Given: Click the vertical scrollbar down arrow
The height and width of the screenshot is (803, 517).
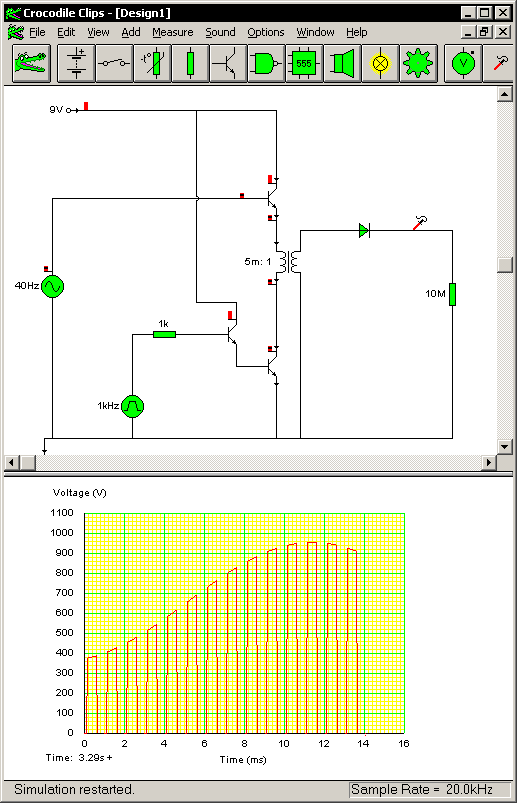Looking at the screenshot, I should [505, 447].
